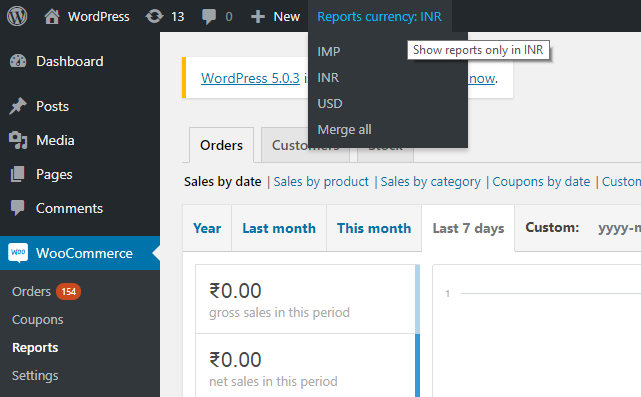Image resolution: width=641 pixels, height=397 pixels.
Task: Click the gross sales in this period box
Action: 307,299
